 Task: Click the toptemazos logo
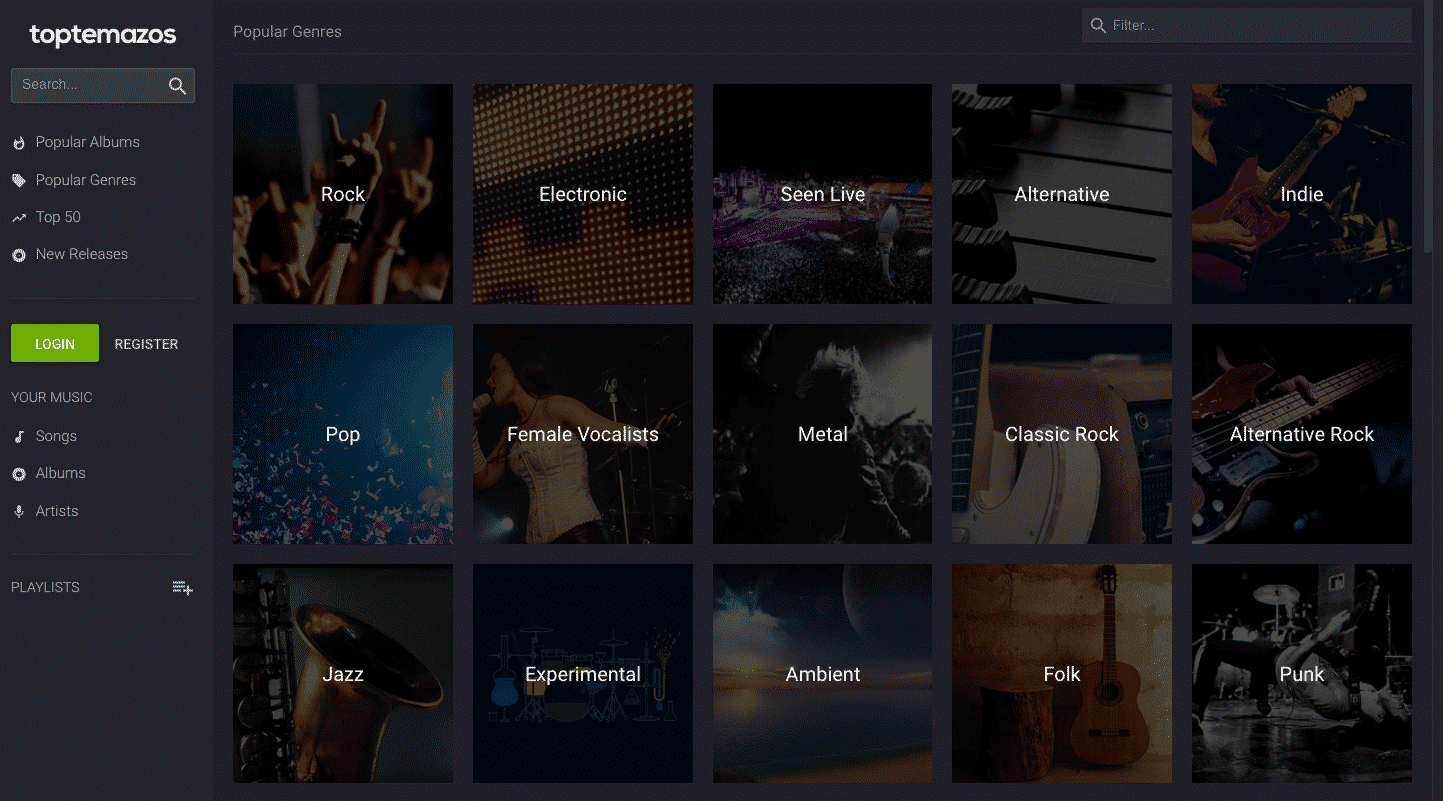(103, 35)
